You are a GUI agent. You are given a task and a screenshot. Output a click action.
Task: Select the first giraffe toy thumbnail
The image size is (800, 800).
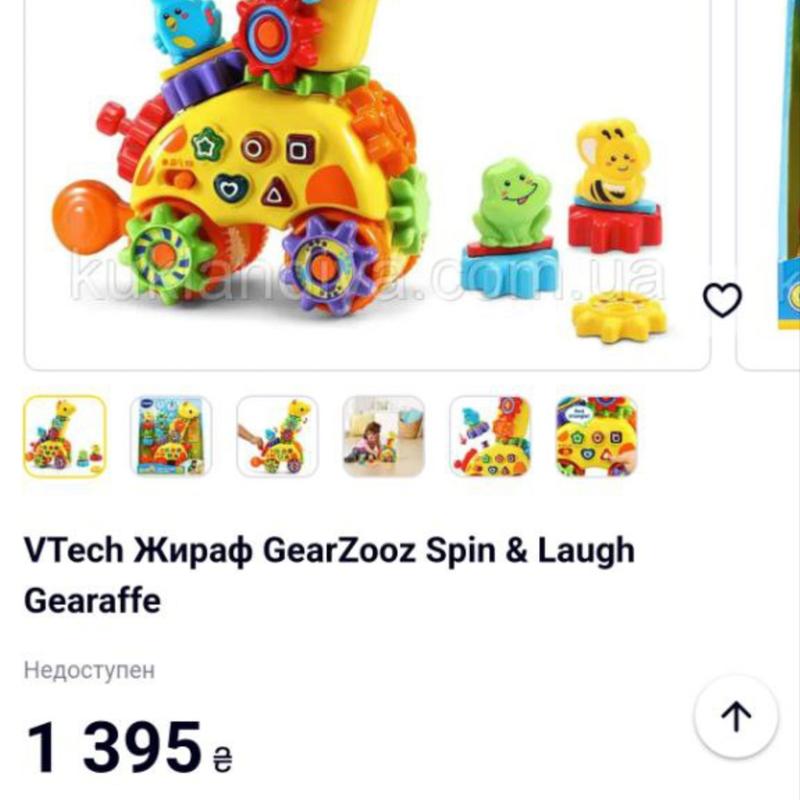click(x=65, y=436)
